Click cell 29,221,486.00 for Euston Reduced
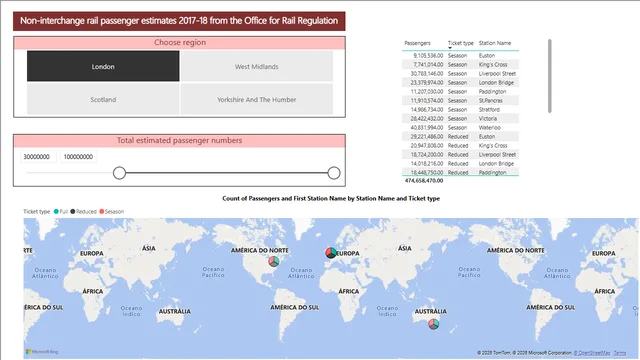This screenshot has width=640, height=360. [427, 136]
